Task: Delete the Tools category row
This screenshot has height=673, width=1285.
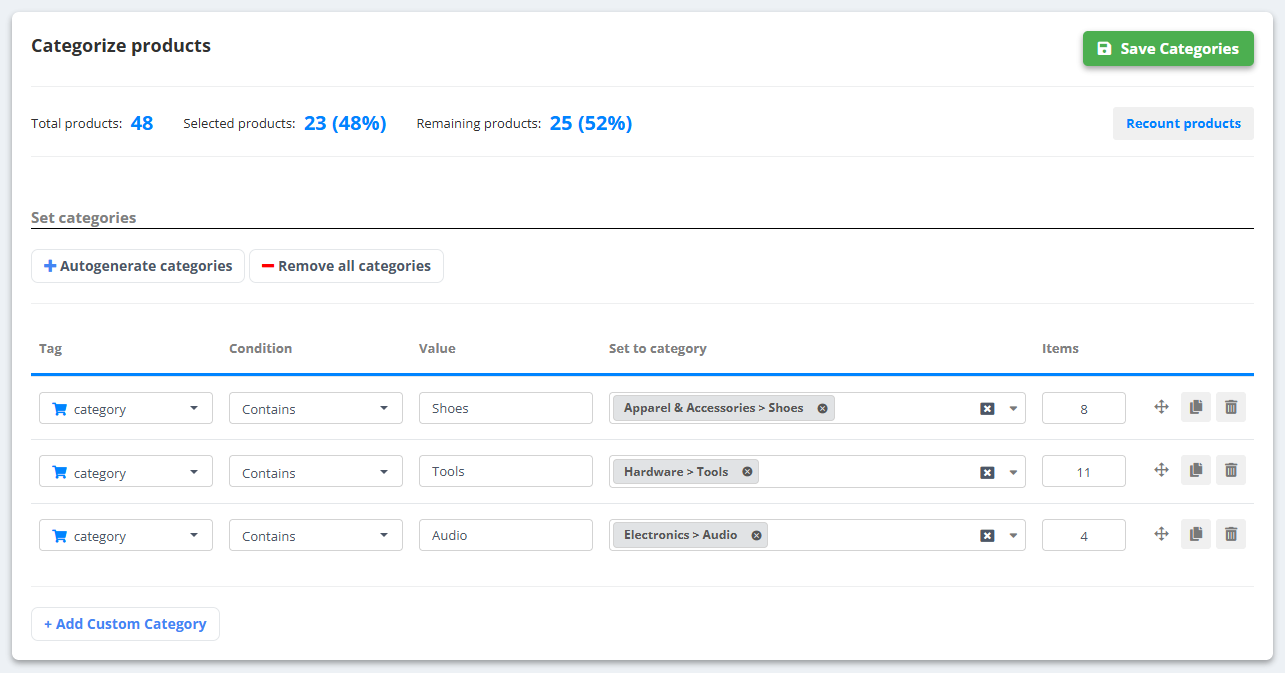Action: point(1231,470)
